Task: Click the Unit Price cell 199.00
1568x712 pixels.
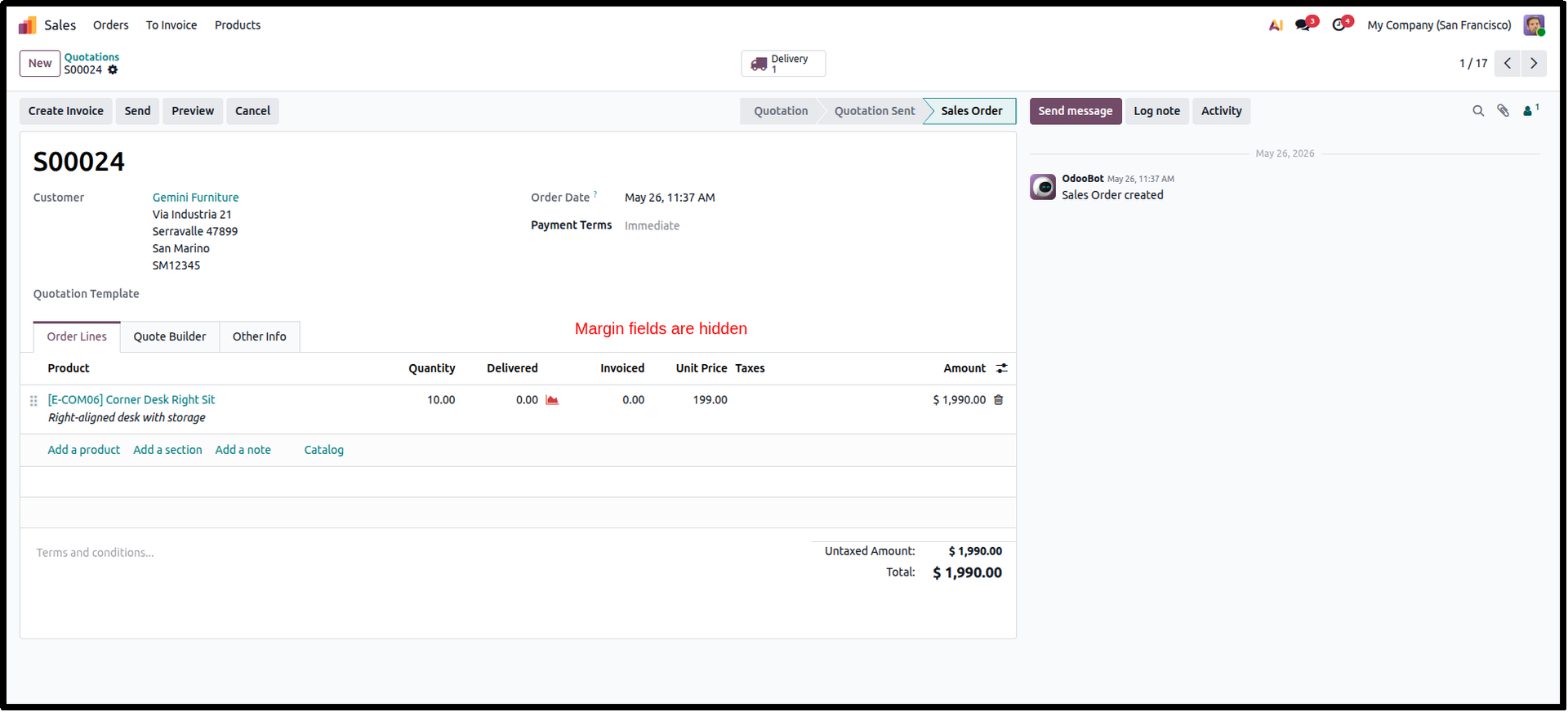Action: click(x=710, y=400)
